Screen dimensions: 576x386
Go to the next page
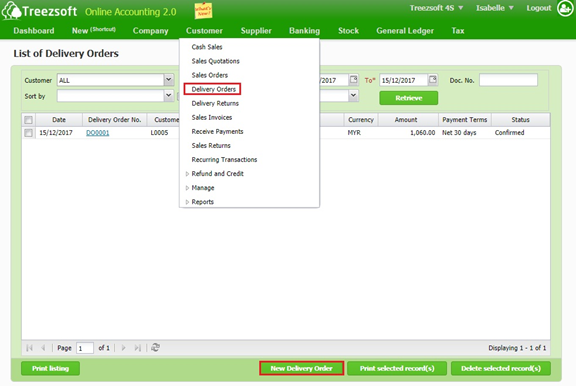click(123, 347)
